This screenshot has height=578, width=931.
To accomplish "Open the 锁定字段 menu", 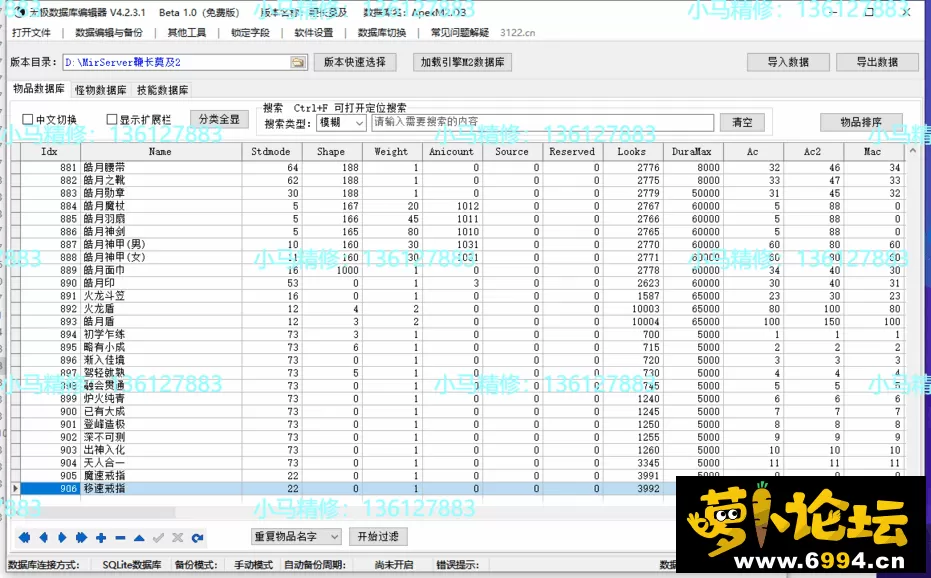I will [250, 33].
